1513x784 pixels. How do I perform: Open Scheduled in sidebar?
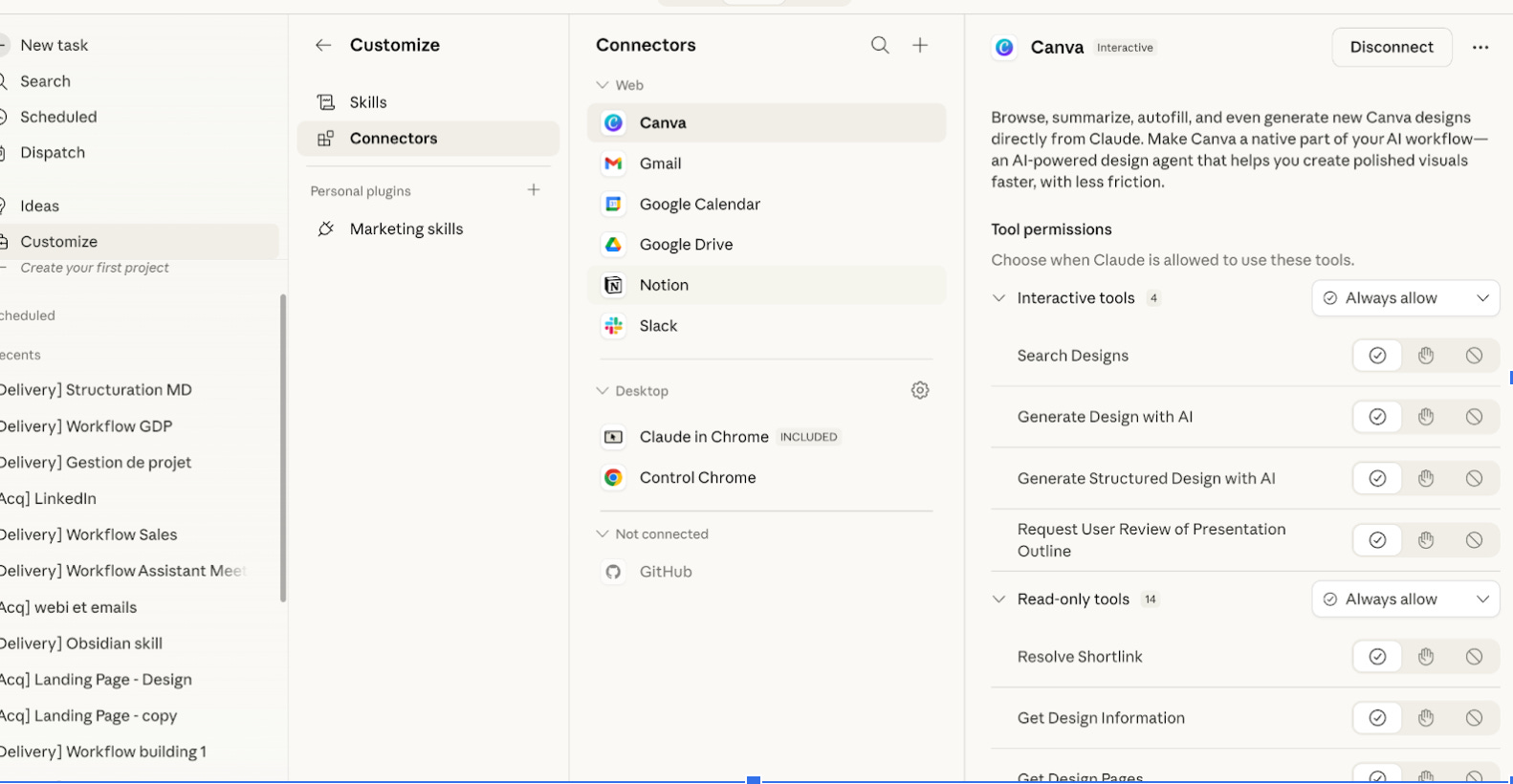(x=58, y=117)
